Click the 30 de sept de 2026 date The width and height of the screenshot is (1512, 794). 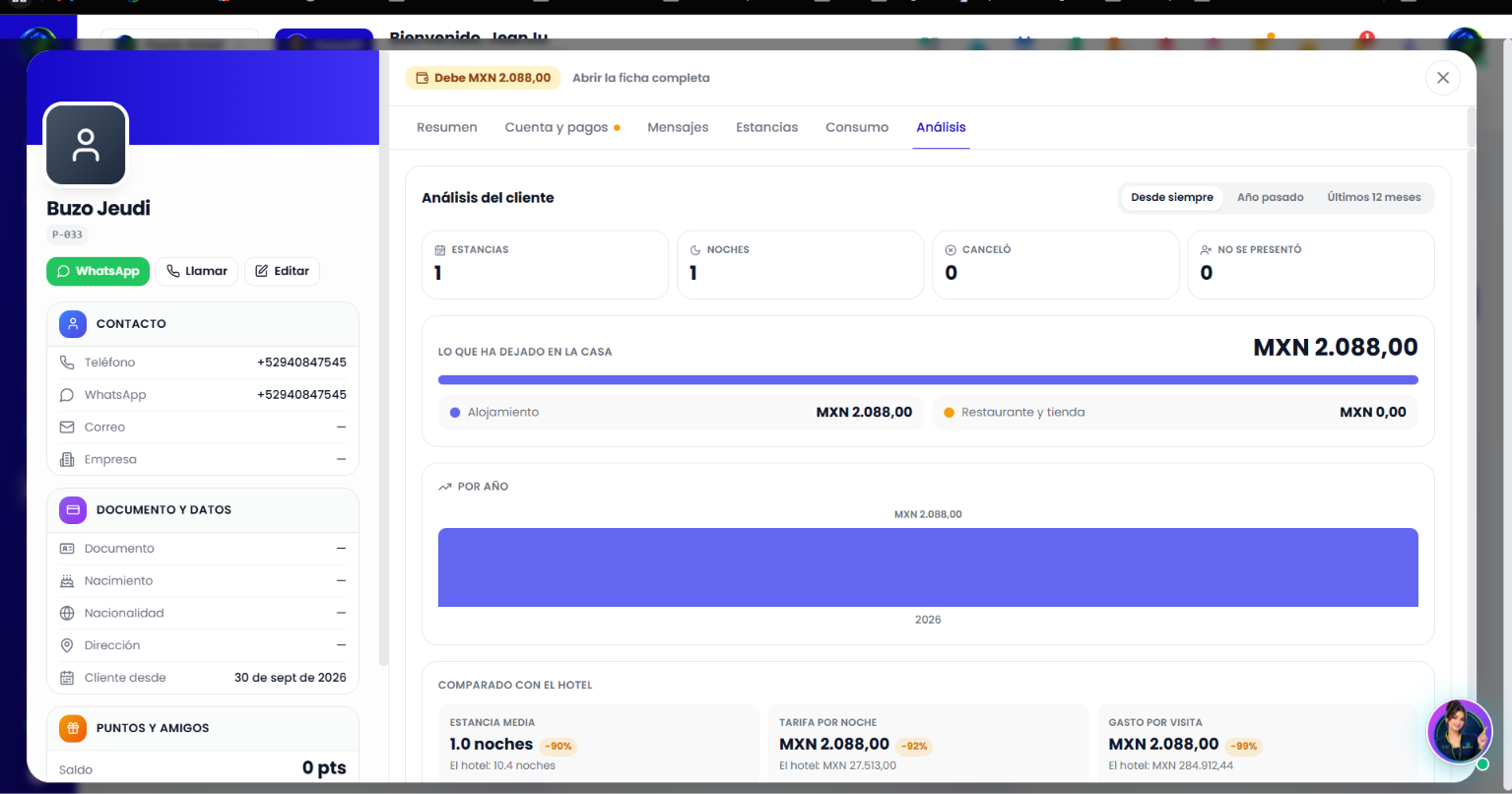291,678
